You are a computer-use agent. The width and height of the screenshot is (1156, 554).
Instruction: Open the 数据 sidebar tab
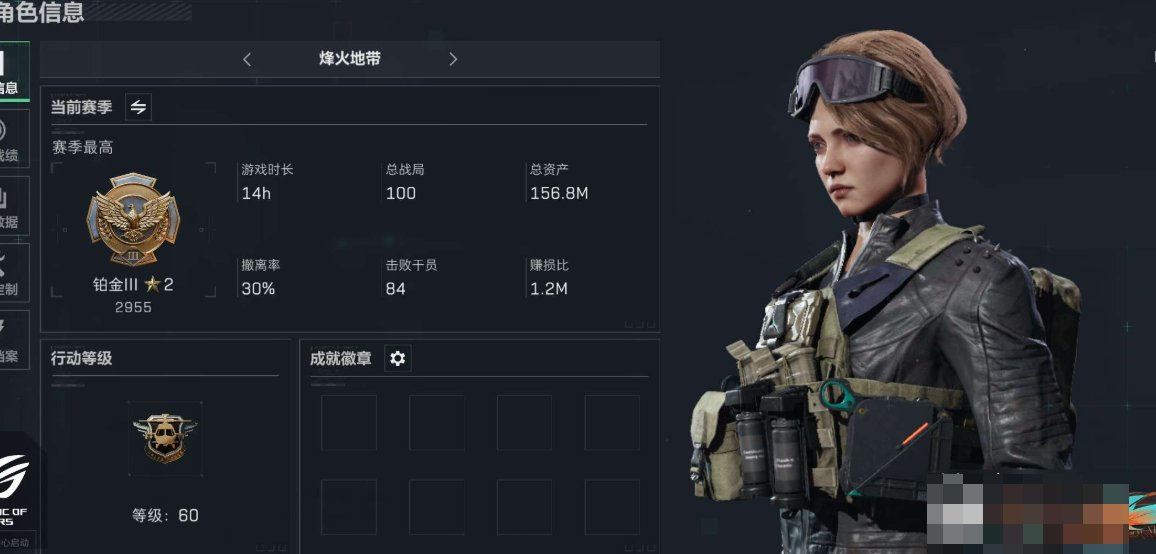(14, 206)
